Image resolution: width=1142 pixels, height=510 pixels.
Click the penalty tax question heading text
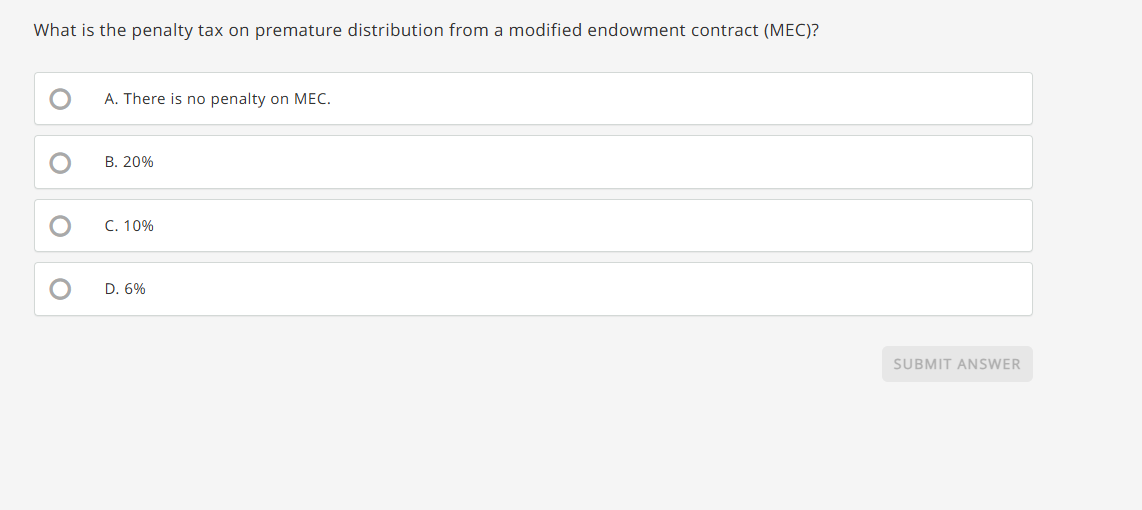pos(426,30)
